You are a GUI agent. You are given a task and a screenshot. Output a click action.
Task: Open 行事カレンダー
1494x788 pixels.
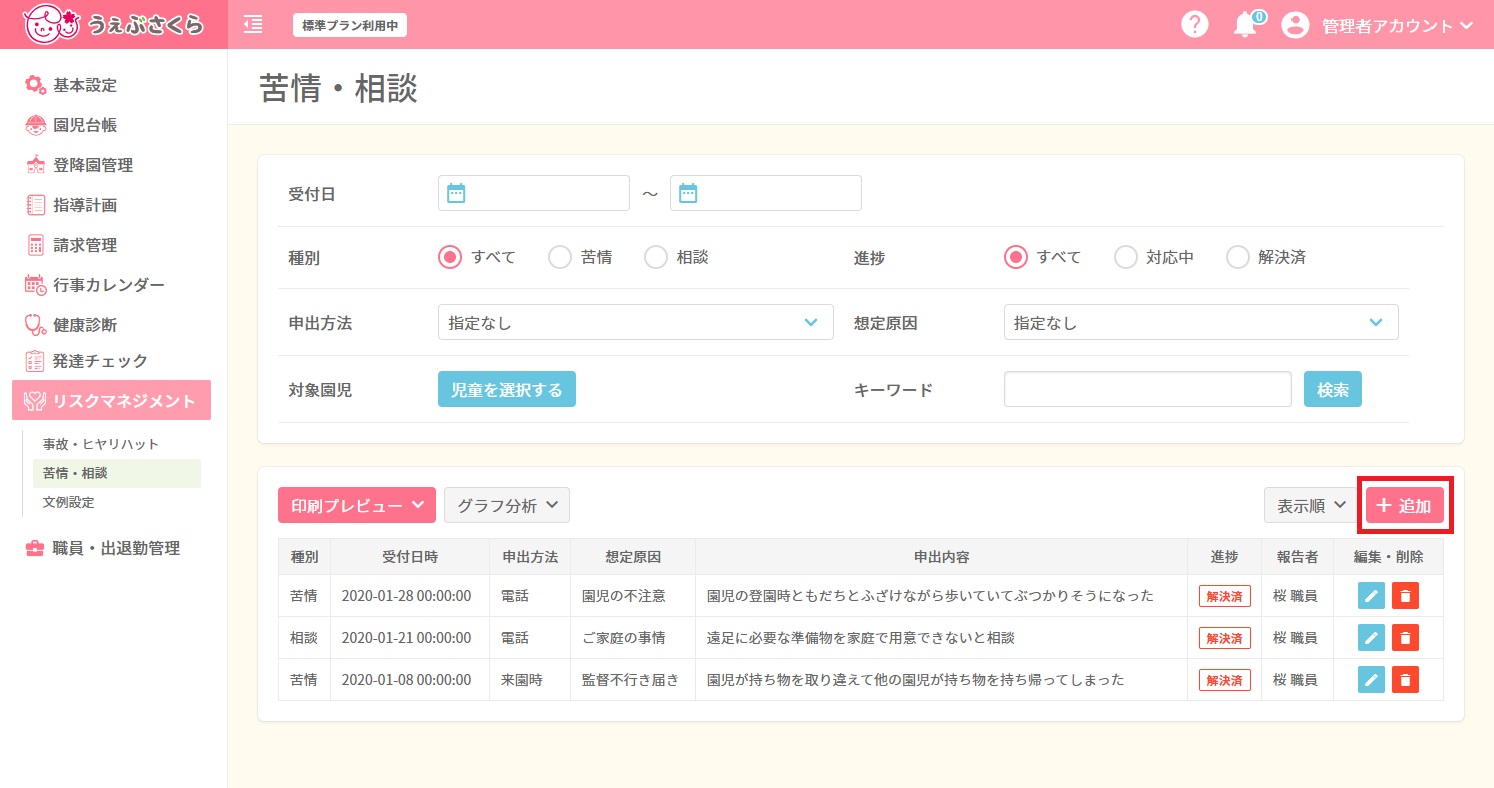tap(109, 285)
